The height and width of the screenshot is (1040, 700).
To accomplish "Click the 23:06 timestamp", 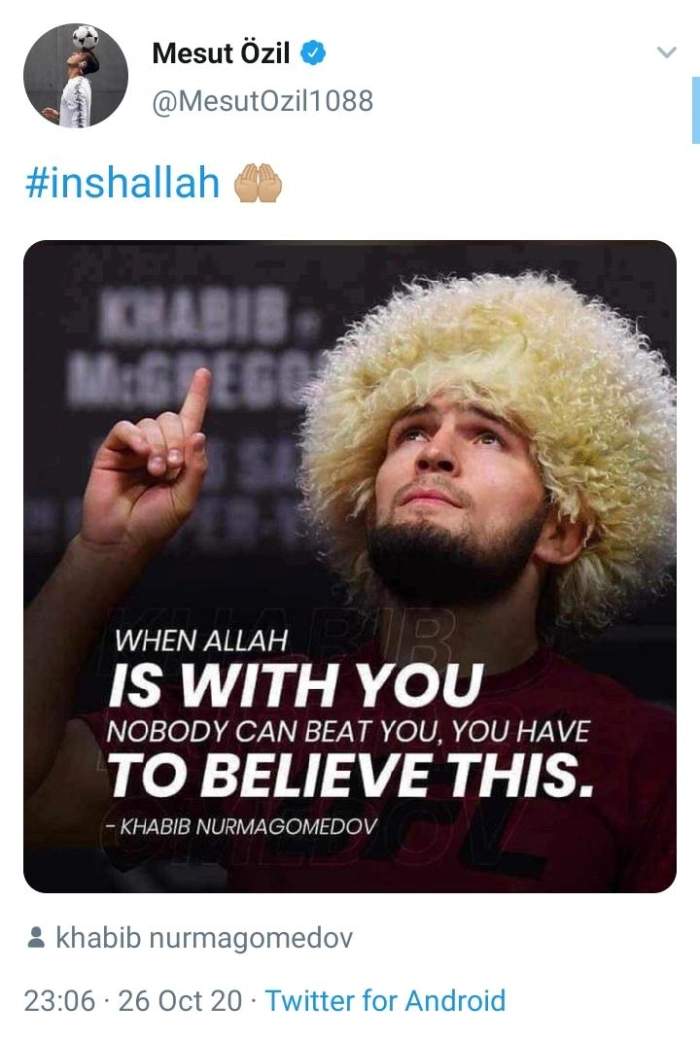I will pos(60,1001).
